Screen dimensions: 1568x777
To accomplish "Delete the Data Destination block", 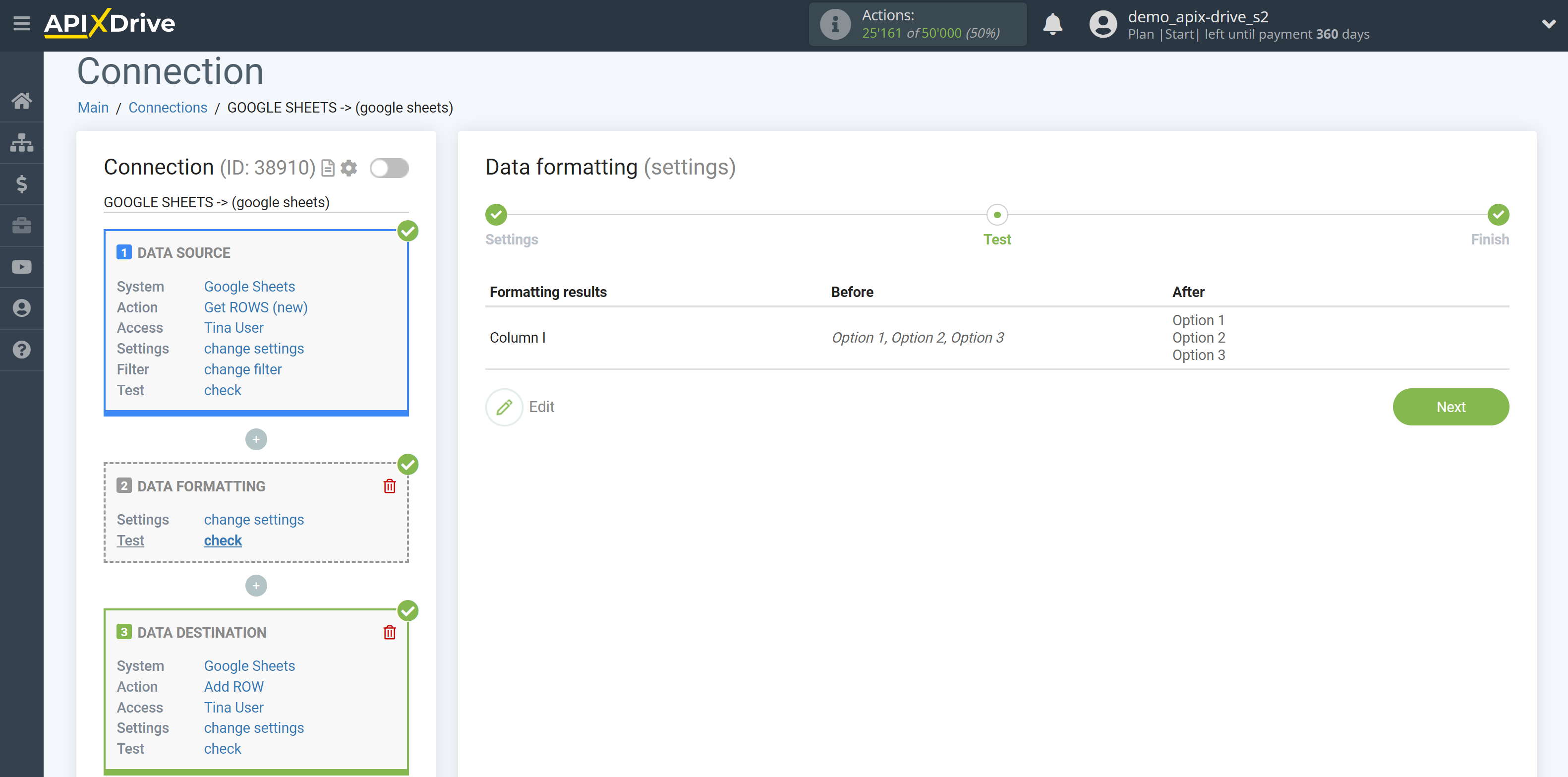I will point(390,633).
